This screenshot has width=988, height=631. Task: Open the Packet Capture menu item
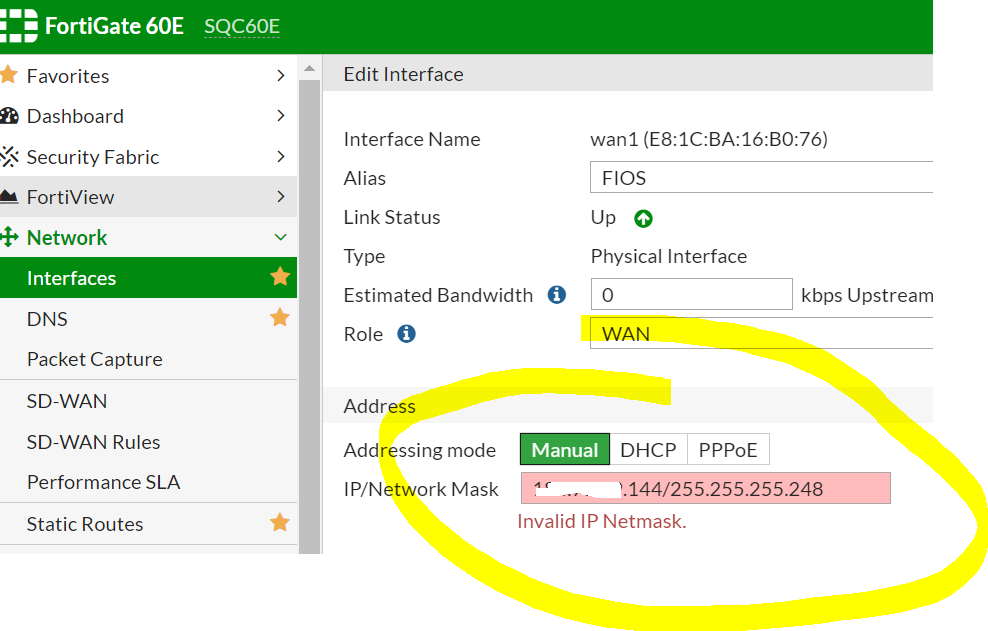(x=94, y=359)
